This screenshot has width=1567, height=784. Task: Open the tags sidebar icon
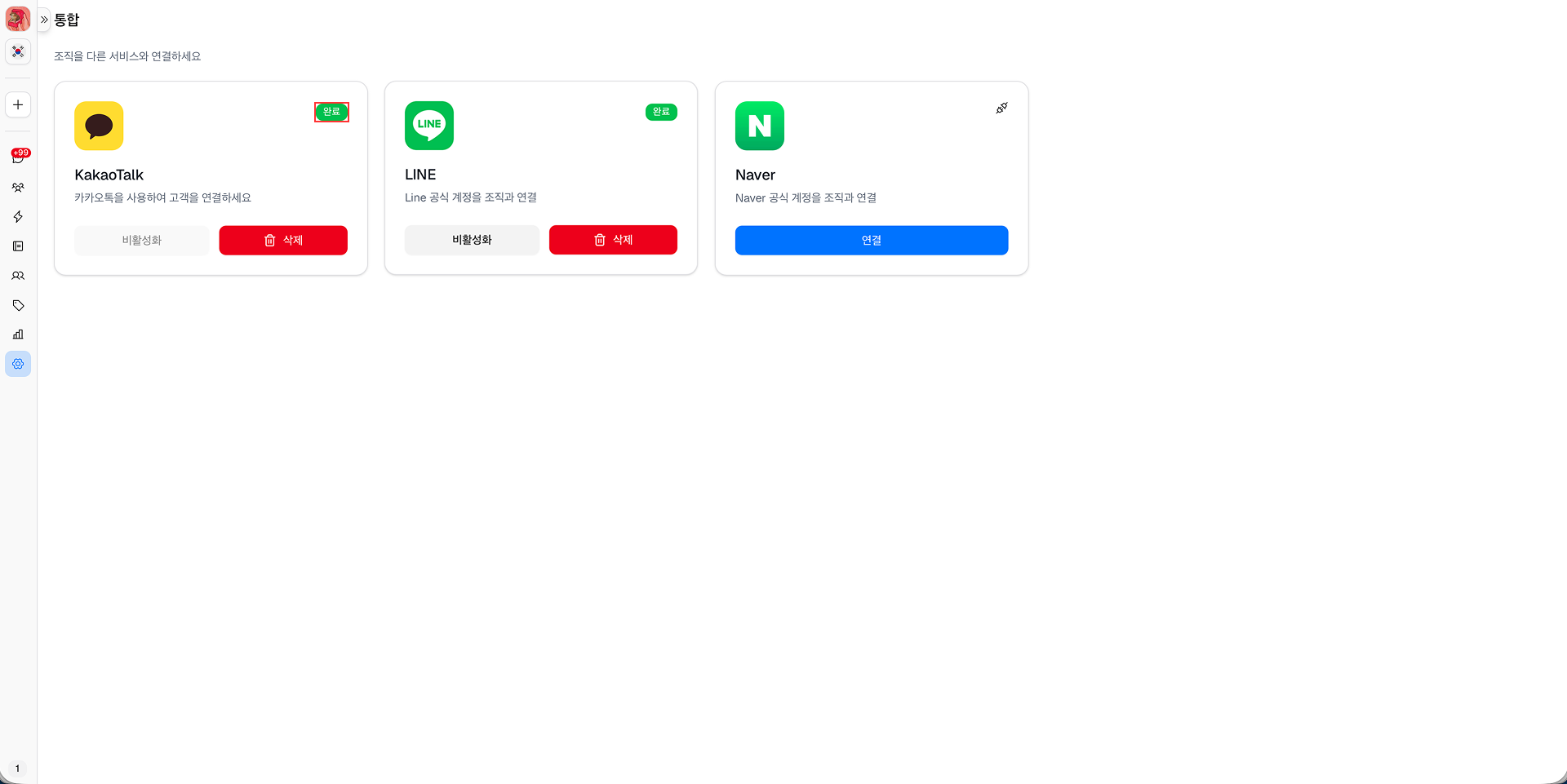[18, 304]
